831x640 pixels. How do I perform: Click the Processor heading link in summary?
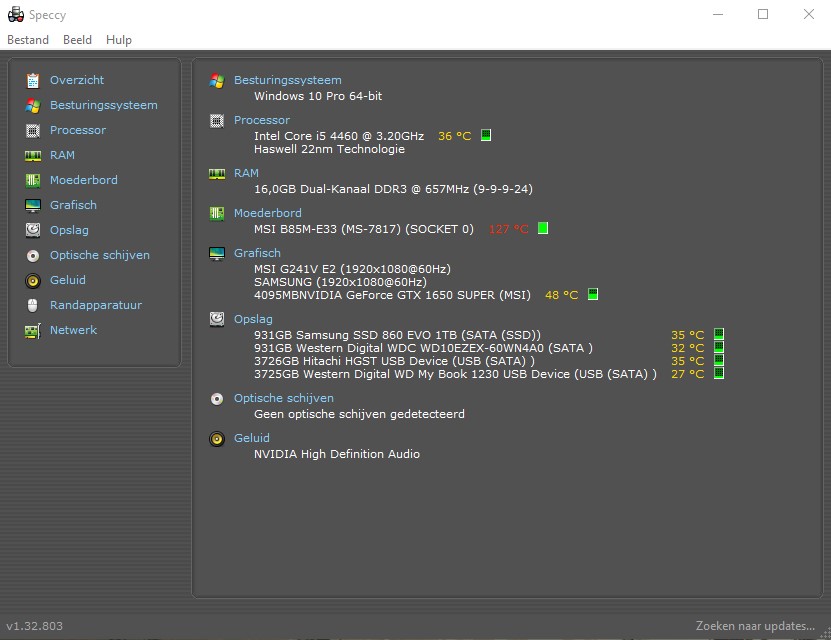click(262, 120)
